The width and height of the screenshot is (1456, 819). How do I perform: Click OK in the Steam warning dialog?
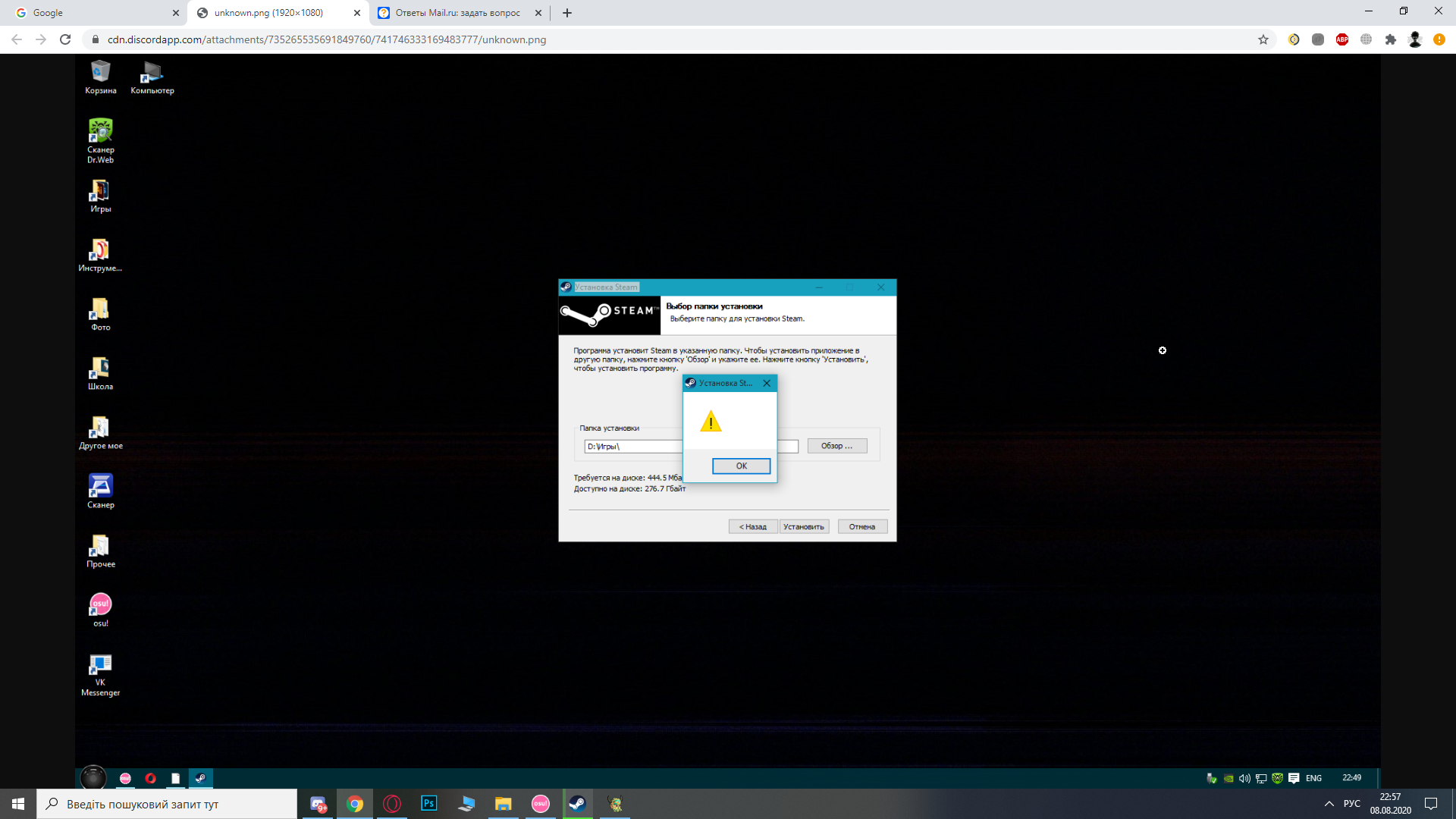tap(741, 466)
